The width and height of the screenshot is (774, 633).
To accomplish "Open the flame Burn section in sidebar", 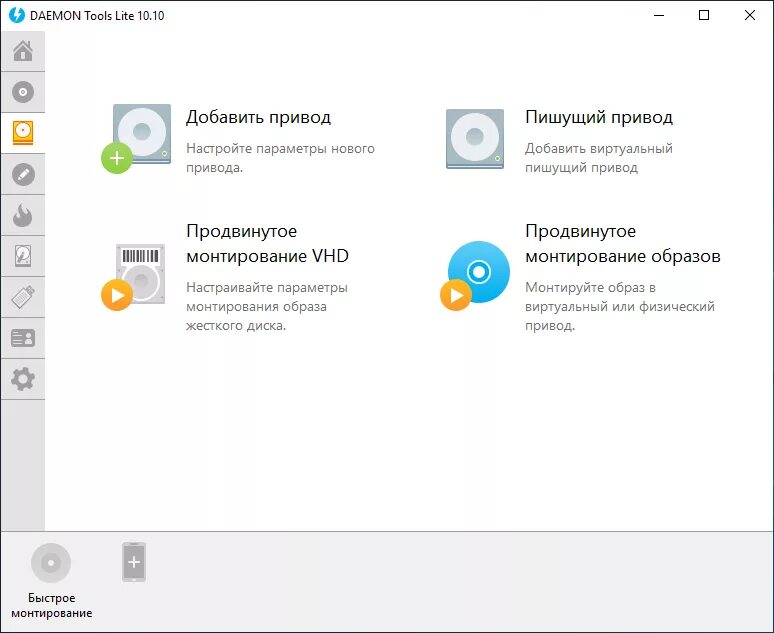I will [23, 215].
